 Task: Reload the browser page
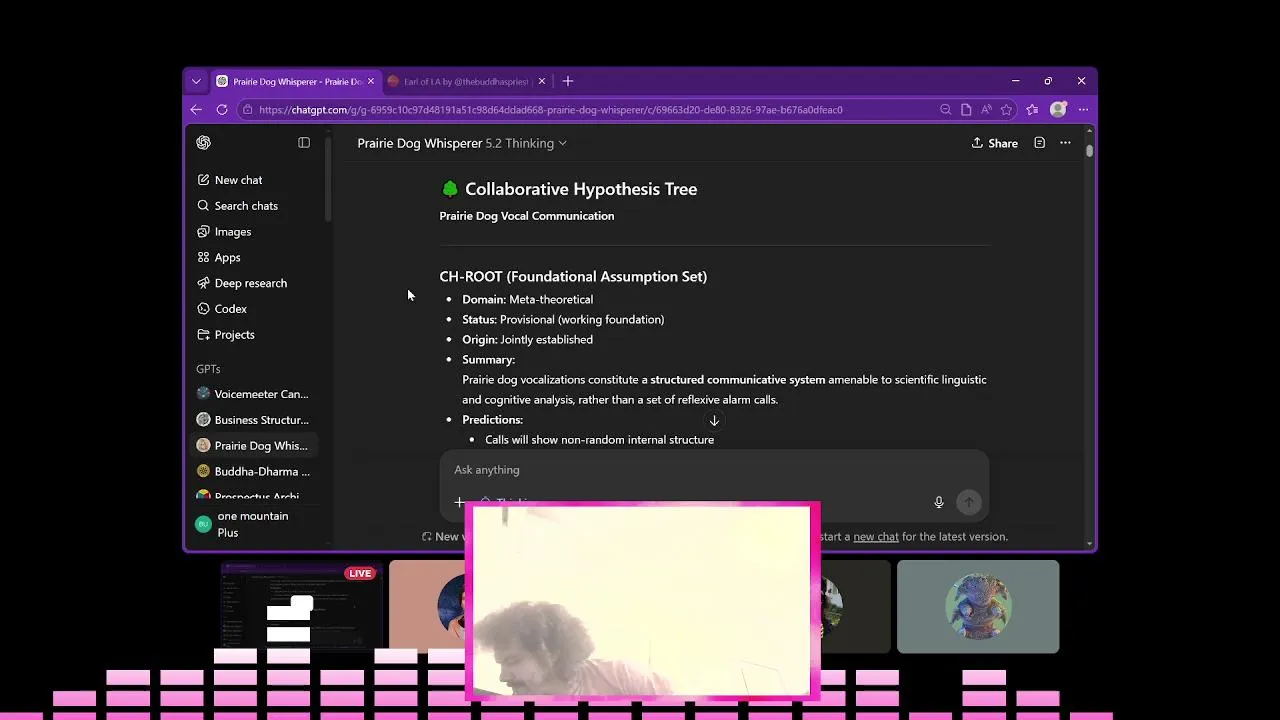(222, 110)
